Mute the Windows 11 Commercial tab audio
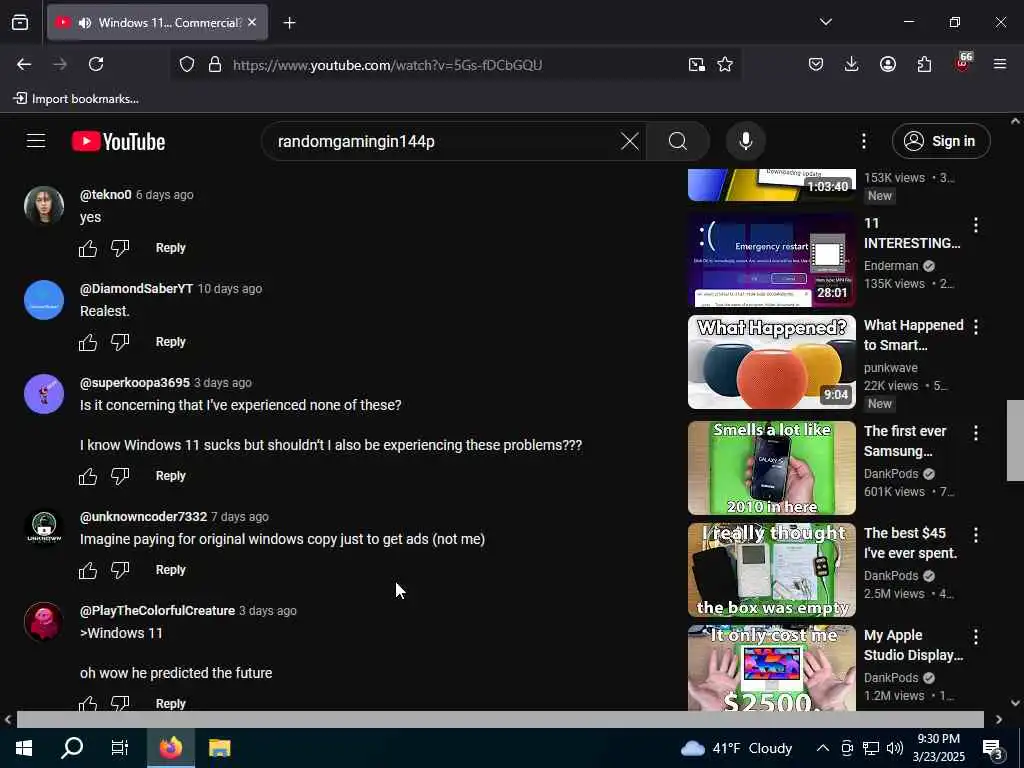Viewport: 1024px width, 768px height. 85,23
